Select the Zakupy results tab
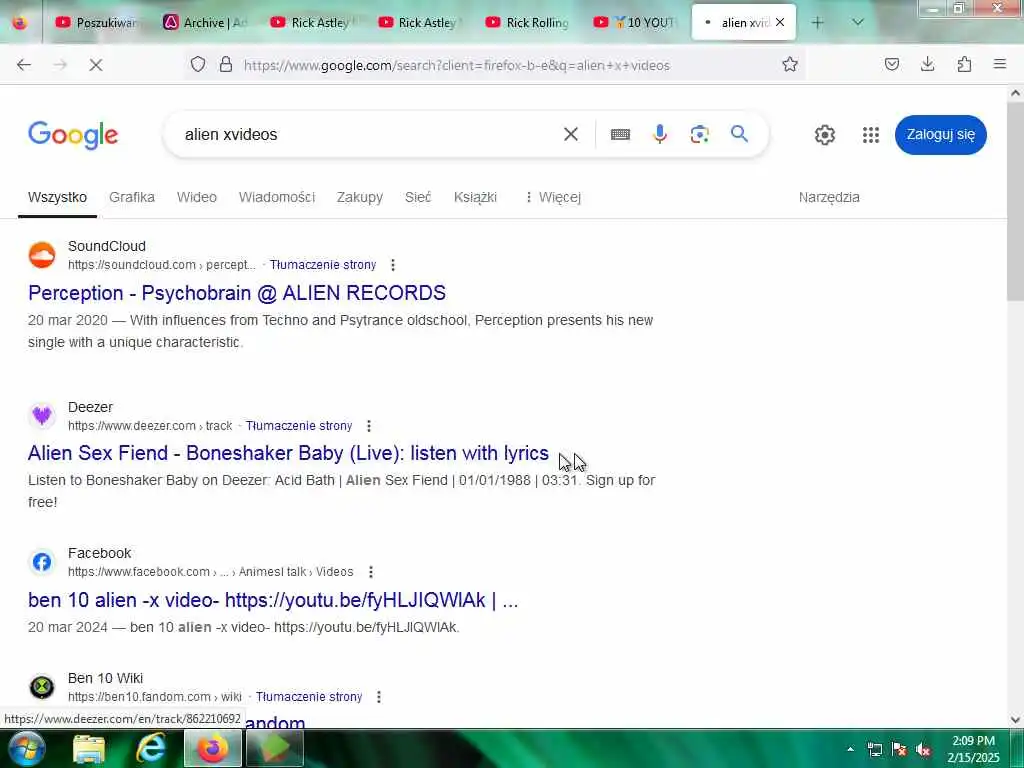Viewport: 1024px width, 768px height. (x=360, y=197)
